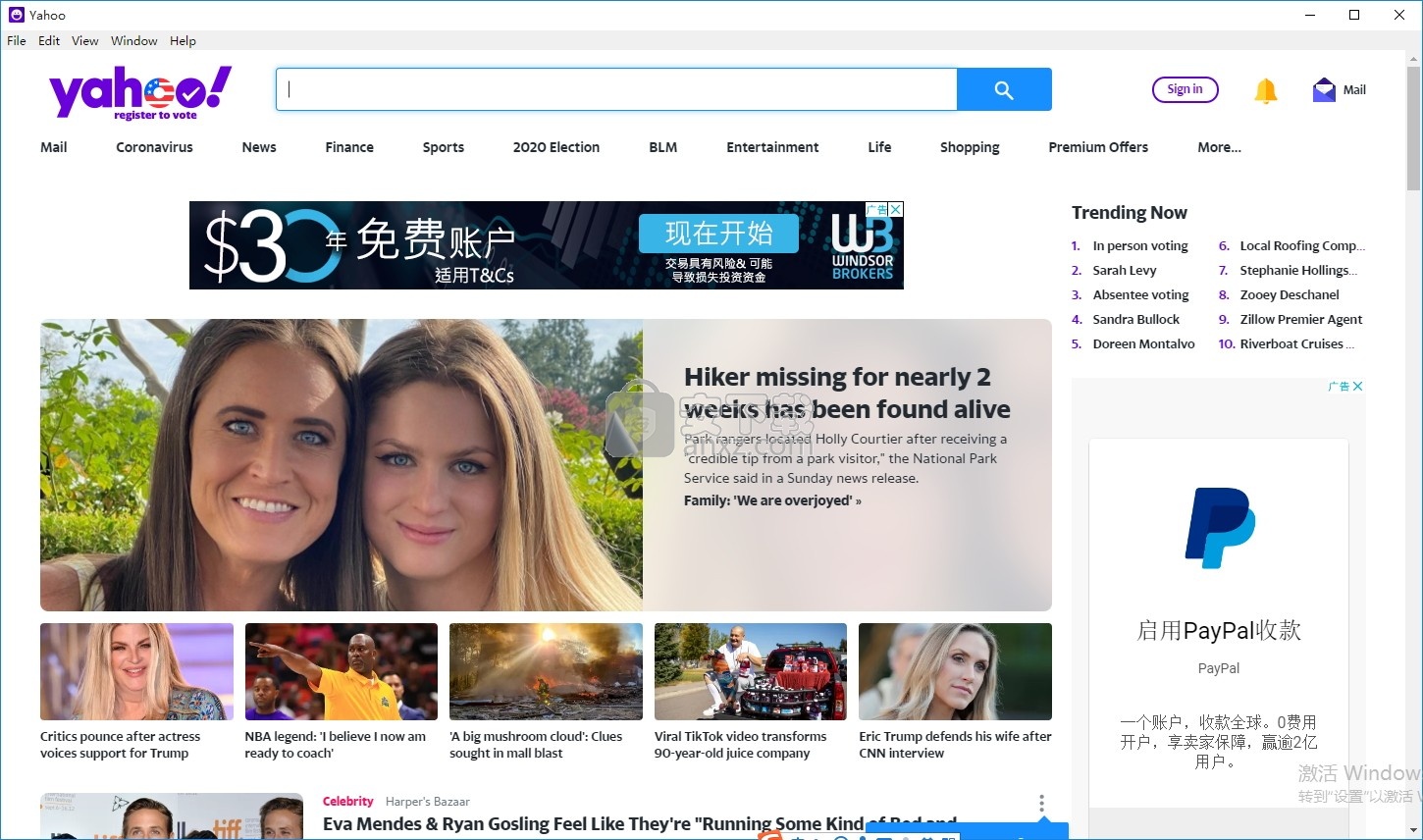Click 'Trending Now' heading
The image size is (1423, 840).
click(x=1129, y=213)
